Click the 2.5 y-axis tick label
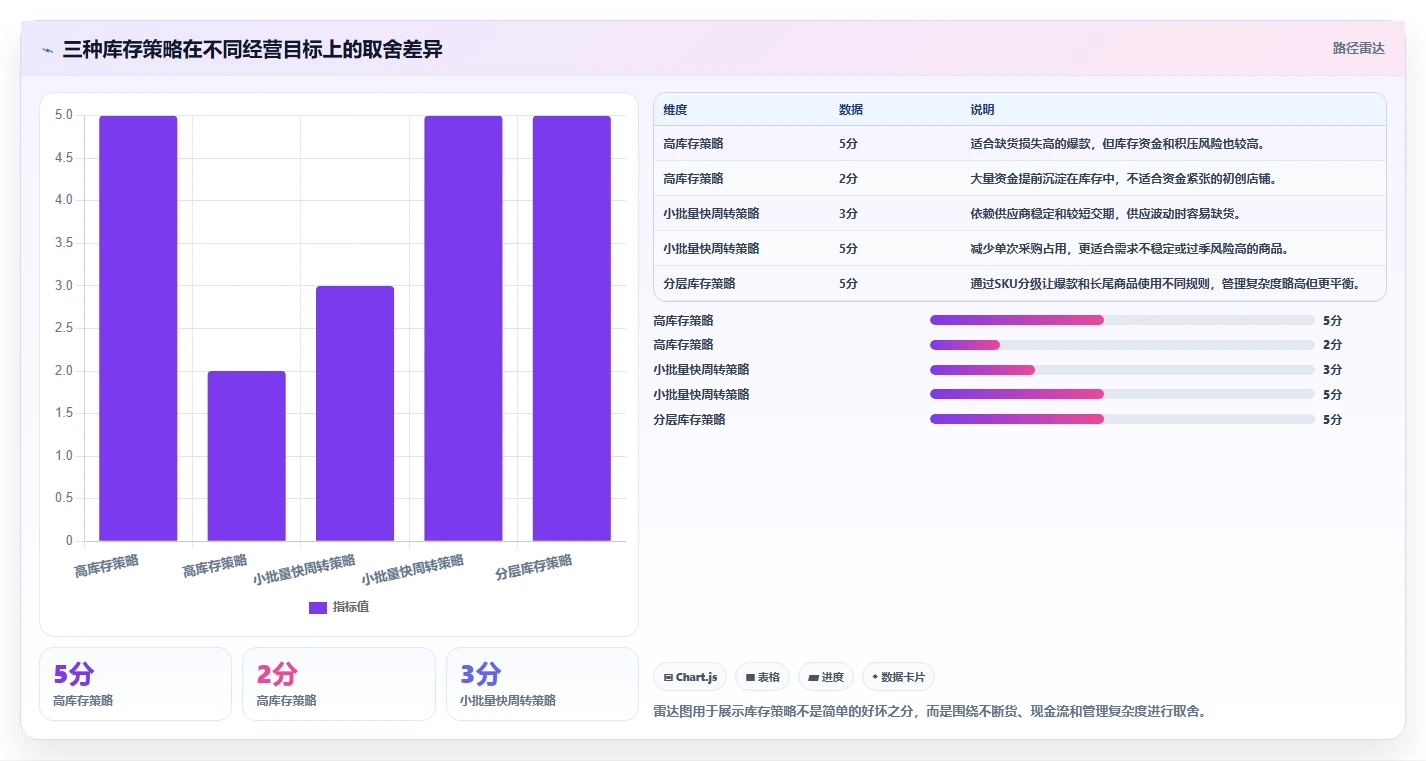 tap(63, 328)
